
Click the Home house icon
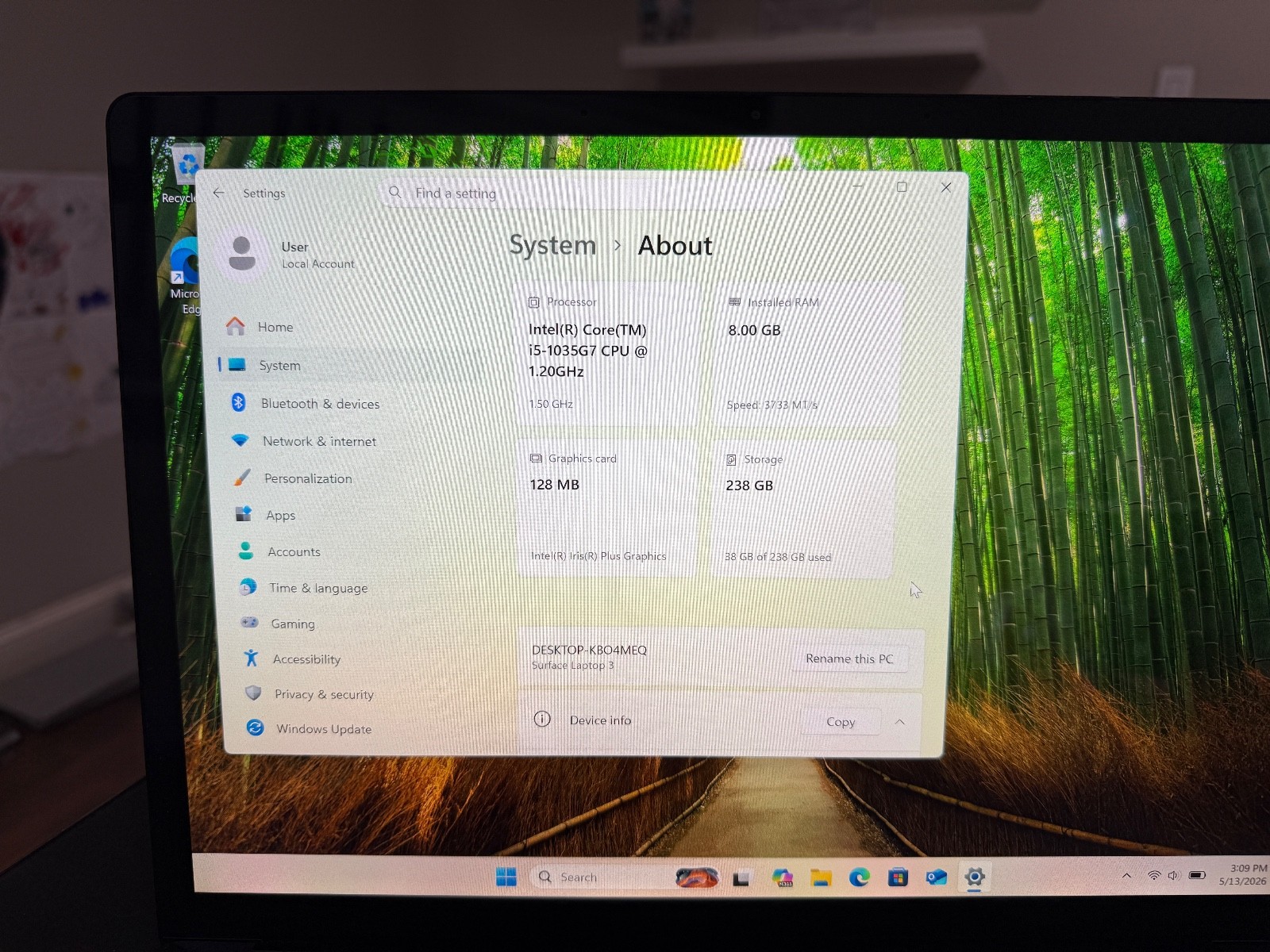235,326
